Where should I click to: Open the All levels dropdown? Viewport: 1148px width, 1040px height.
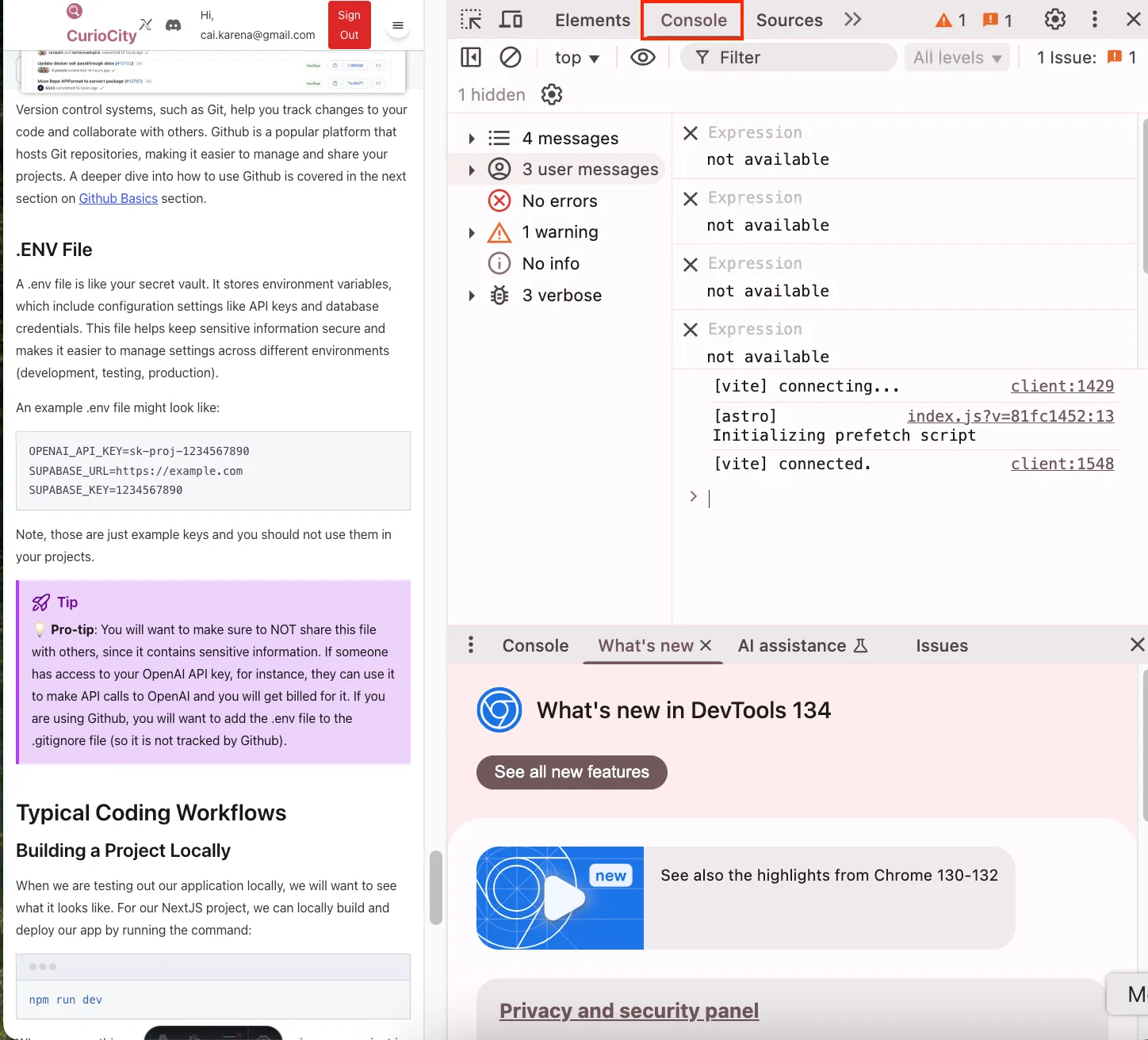click(x=957, y=58)
